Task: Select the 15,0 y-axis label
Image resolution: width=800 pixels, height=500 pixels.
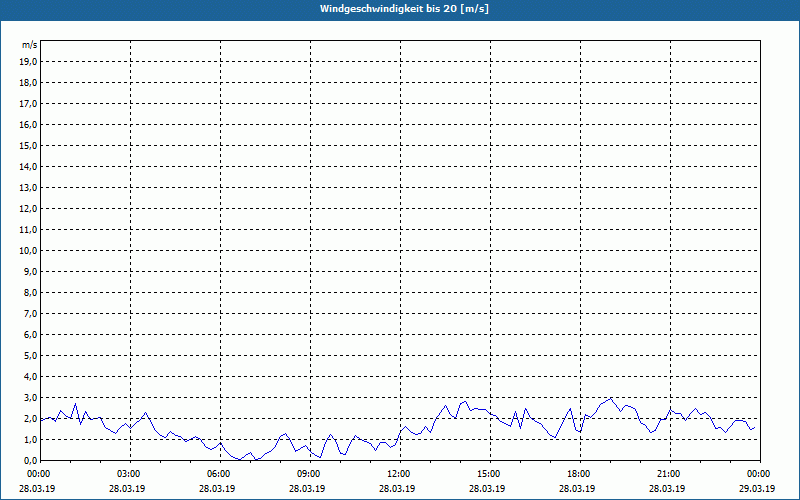Action: tap(28, 145)
